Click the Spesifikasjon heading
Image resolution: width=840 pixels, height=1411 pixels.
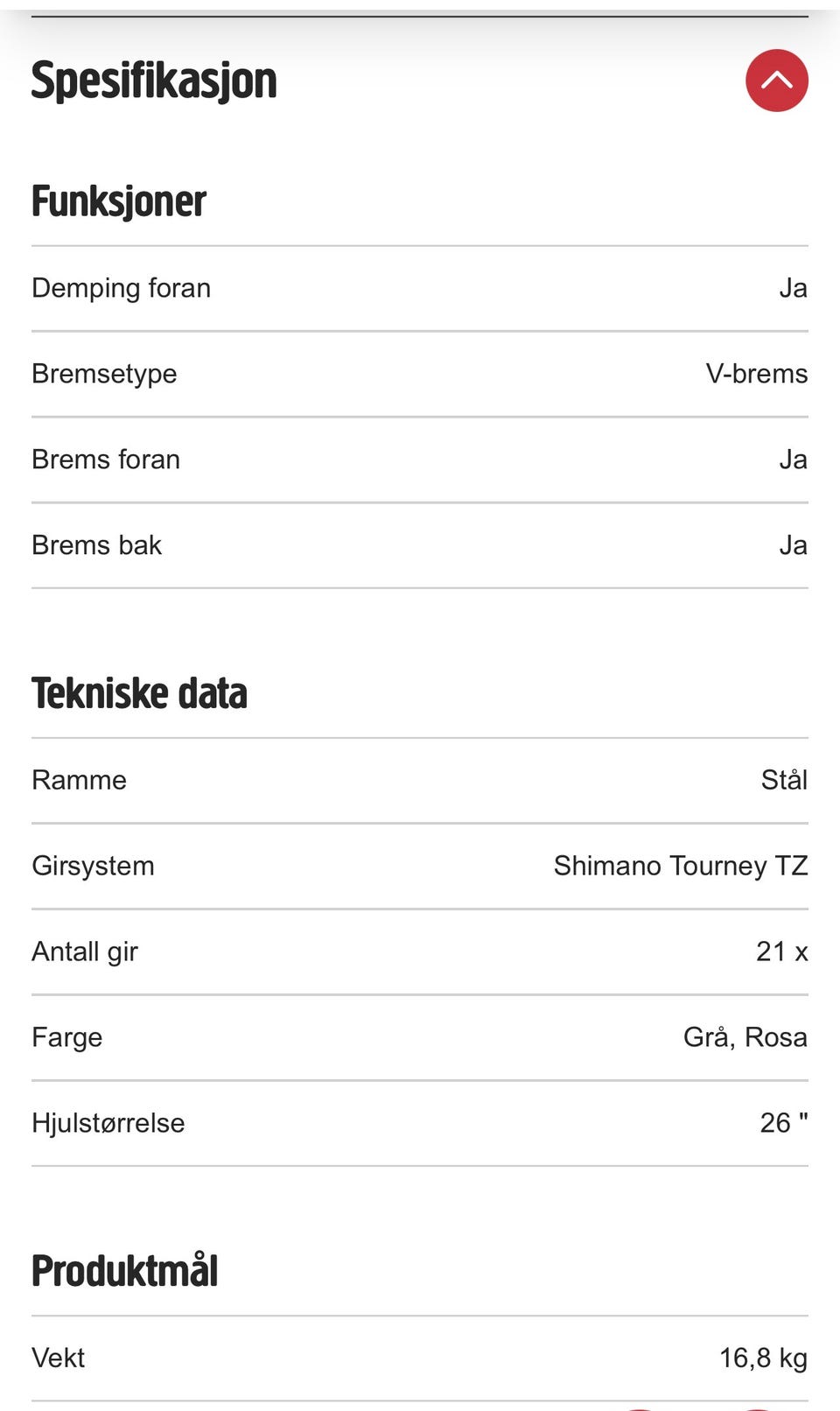[154, 81]
